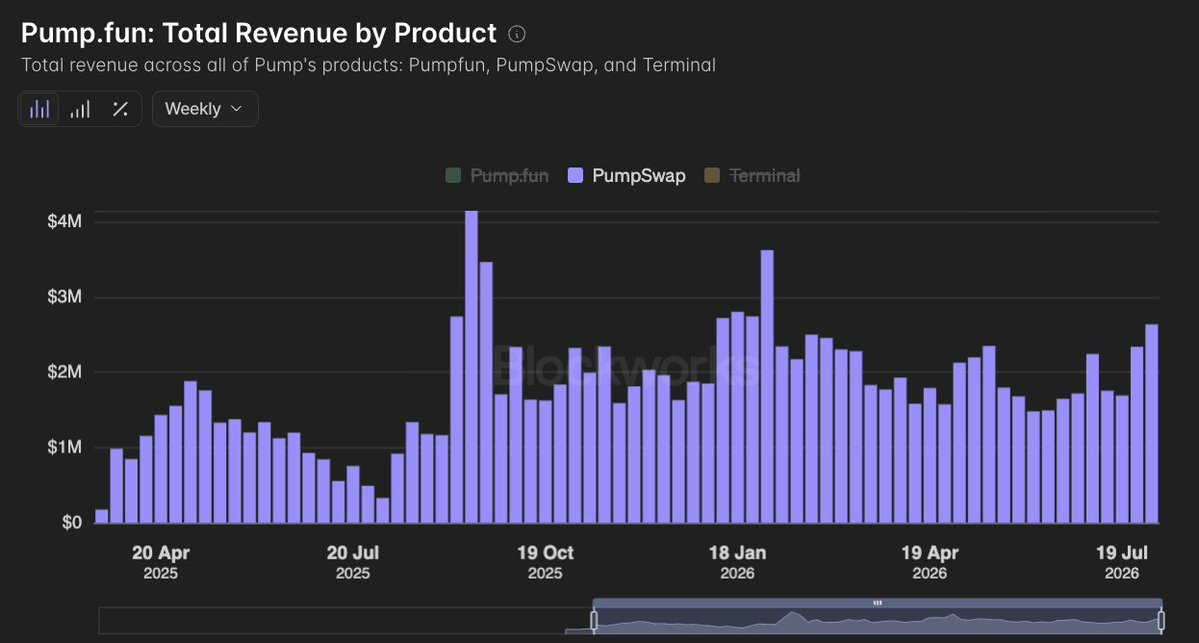The image size is (1199, 643).
Task: Click the first small bar near $0
Action: [x=102, y=516]
